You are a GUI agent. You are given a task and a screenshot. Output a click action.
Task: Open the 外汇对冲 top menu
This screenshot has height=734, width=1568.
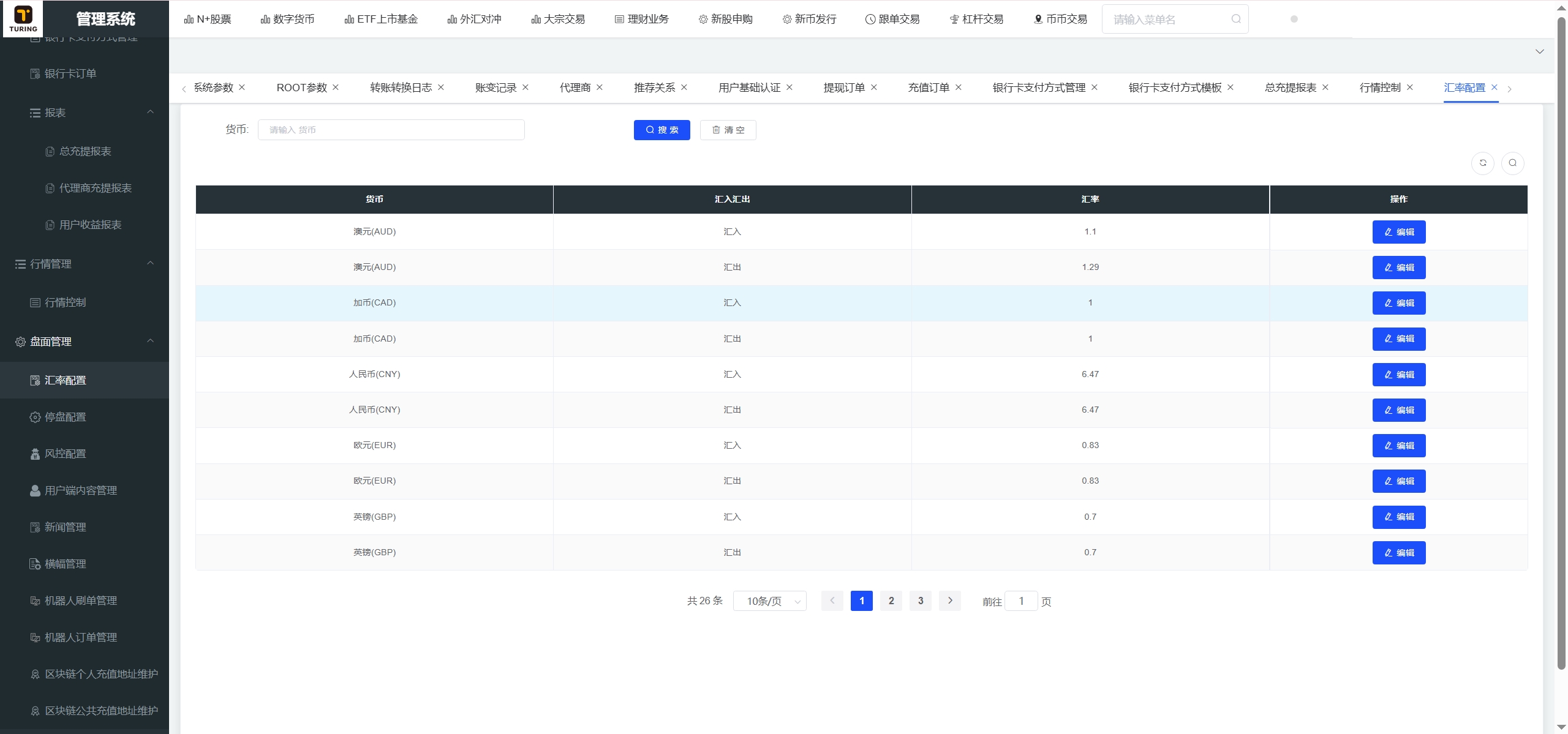(474, 19)
